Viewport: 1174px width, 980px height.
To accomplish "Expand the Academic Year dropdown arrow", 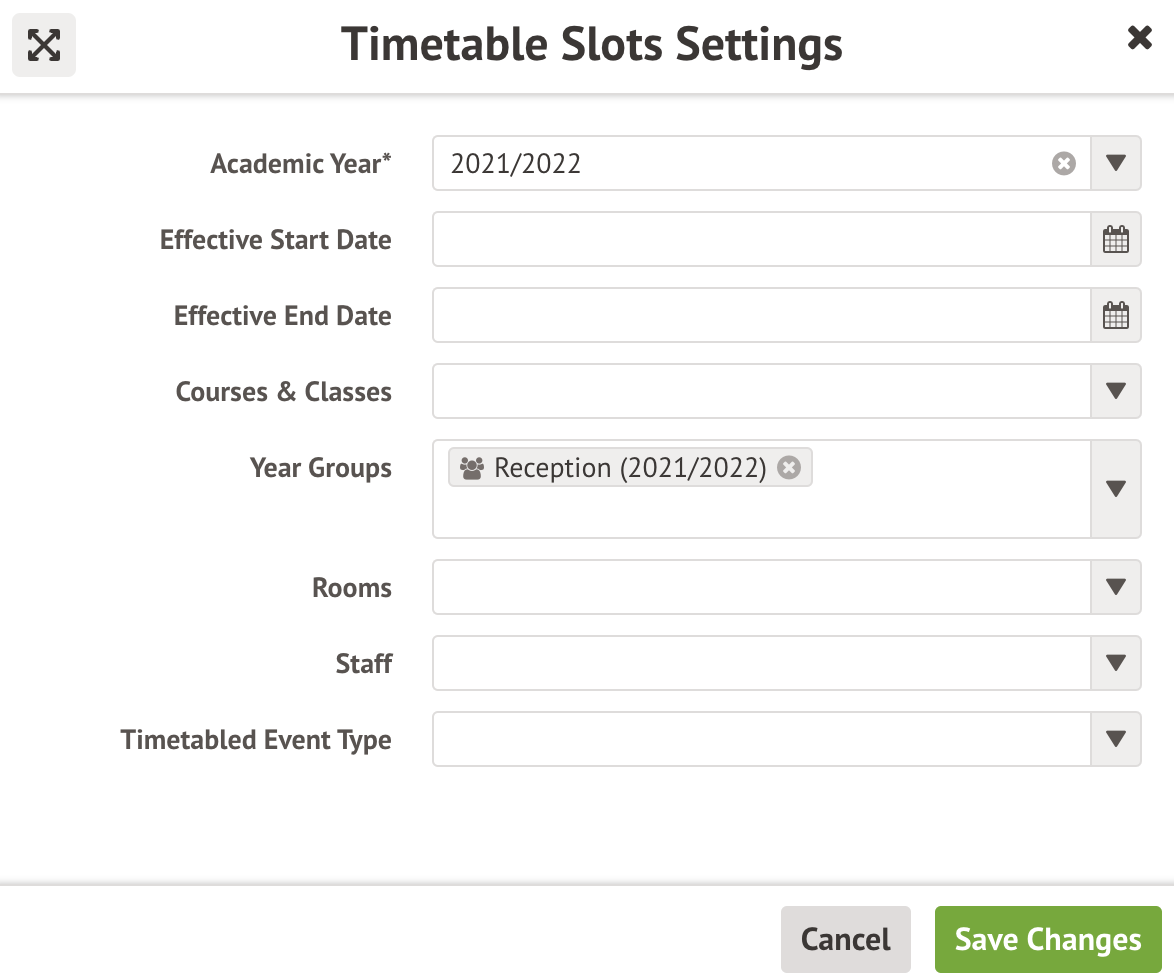I will click(x=1116, y=164).
